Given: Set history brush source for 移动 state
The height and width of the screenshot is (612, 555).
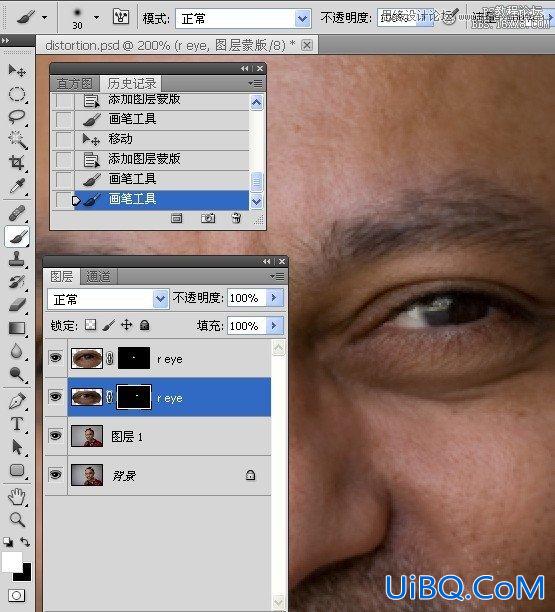Looking at the screenshot, I should 63,139.
